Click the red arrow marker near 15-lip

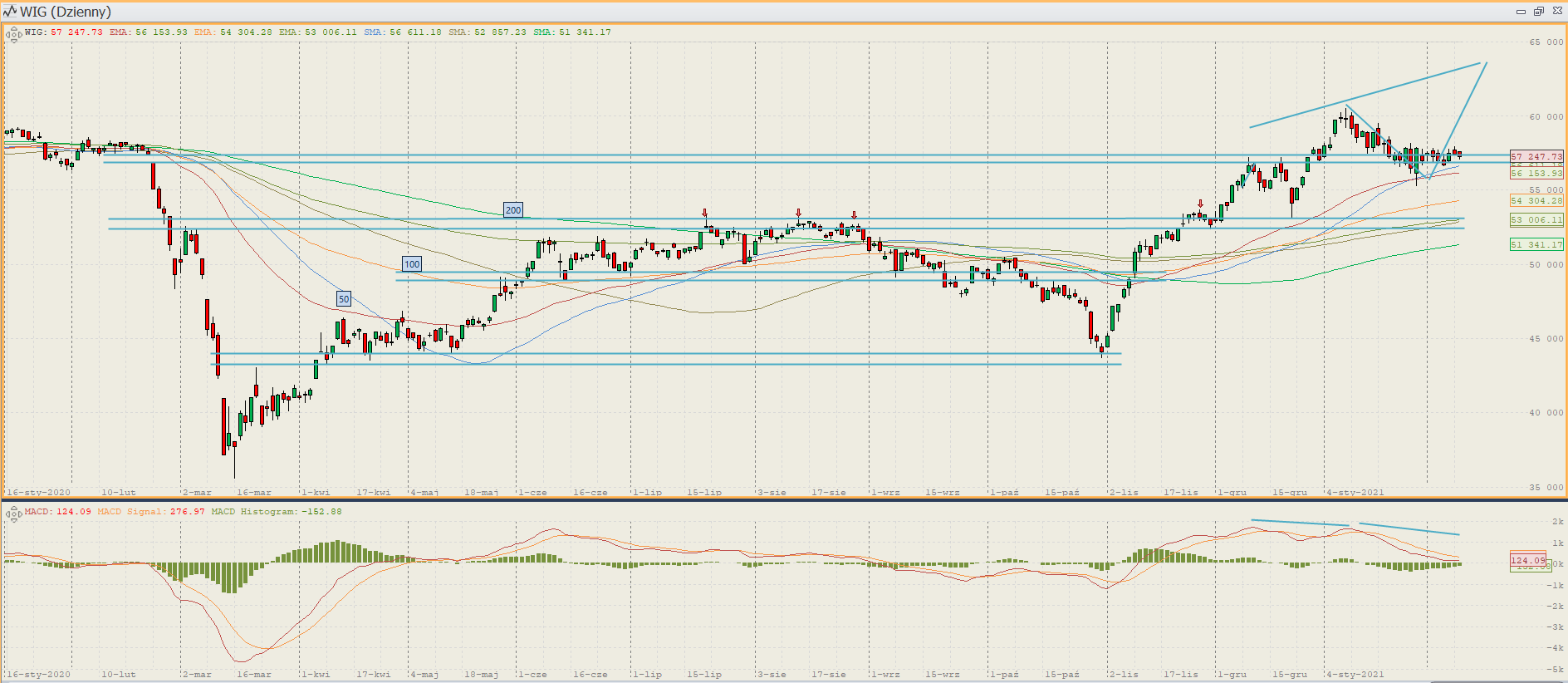(705, 214)
